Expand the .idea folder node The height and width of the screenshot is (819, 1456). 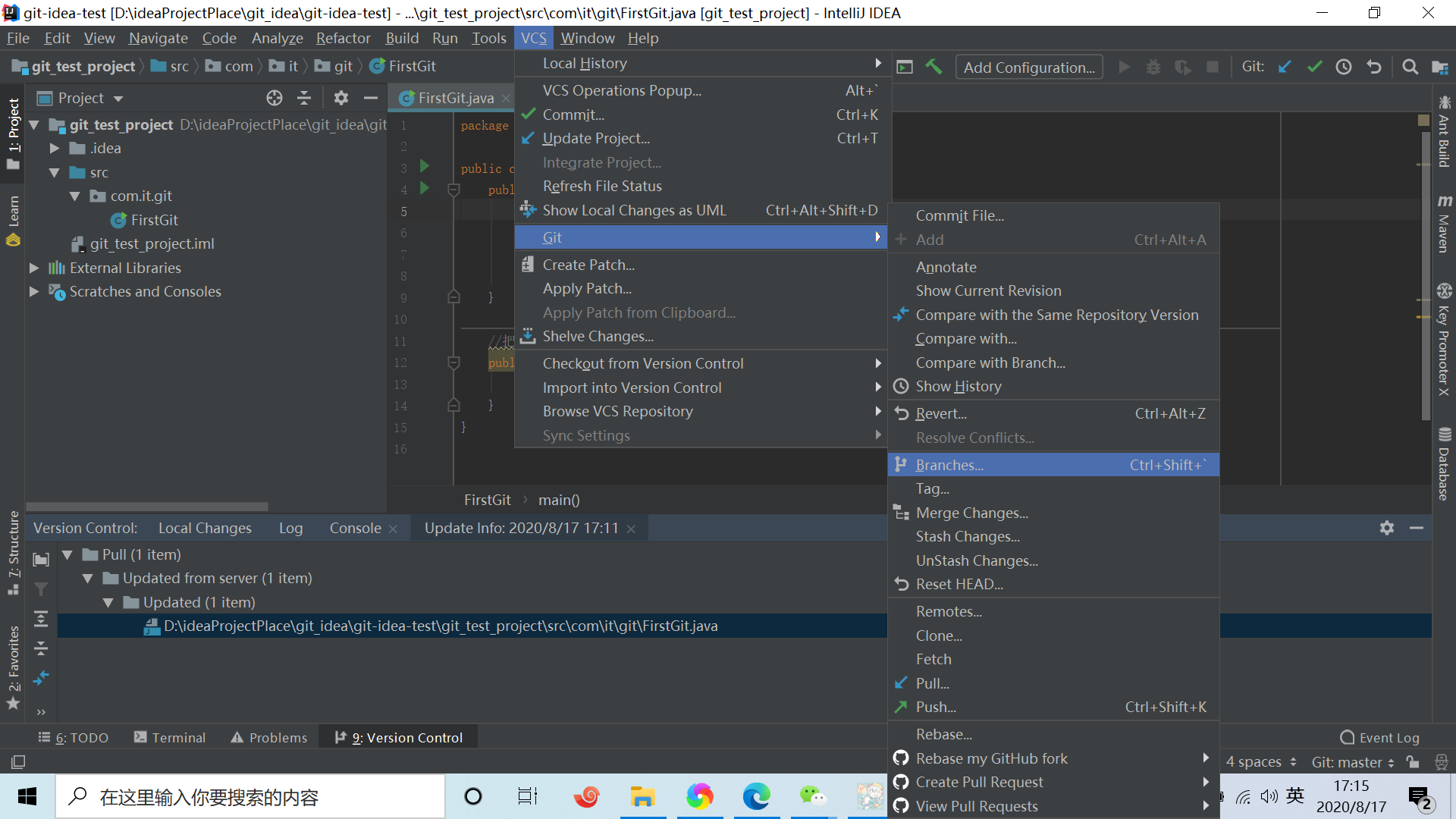point(54,149)
